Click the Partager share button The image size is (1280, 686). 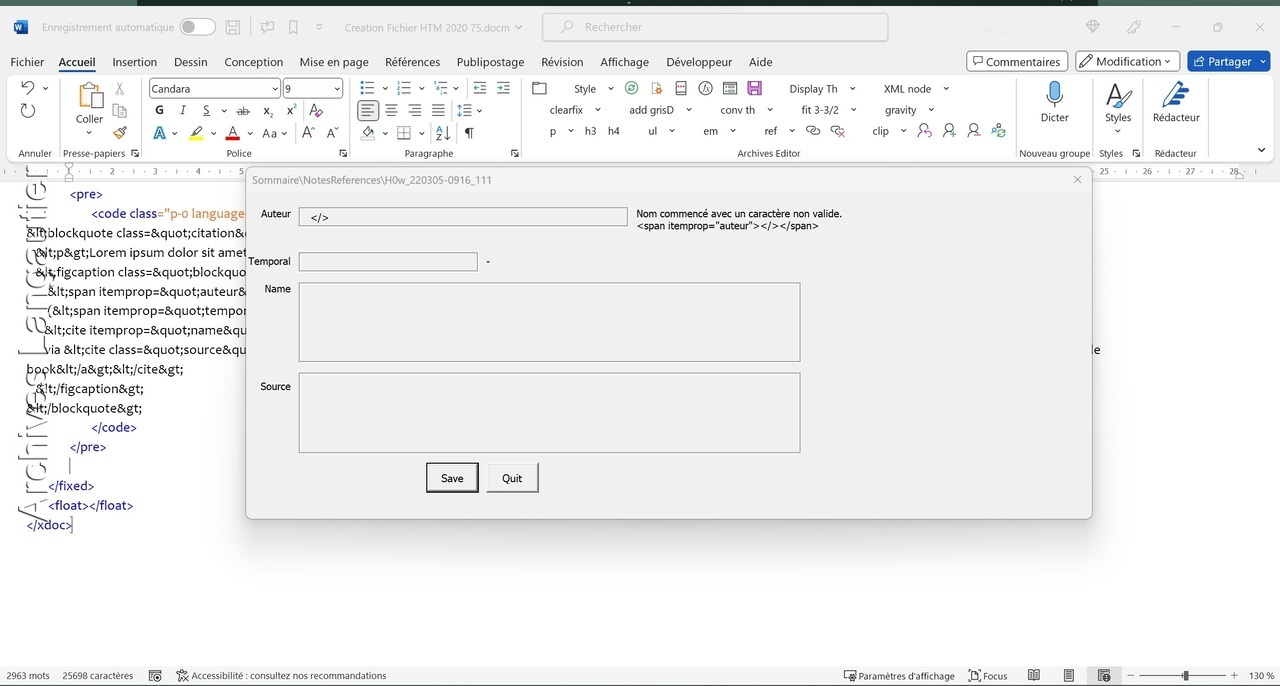pyautogui.click(x=1229, y=62)
